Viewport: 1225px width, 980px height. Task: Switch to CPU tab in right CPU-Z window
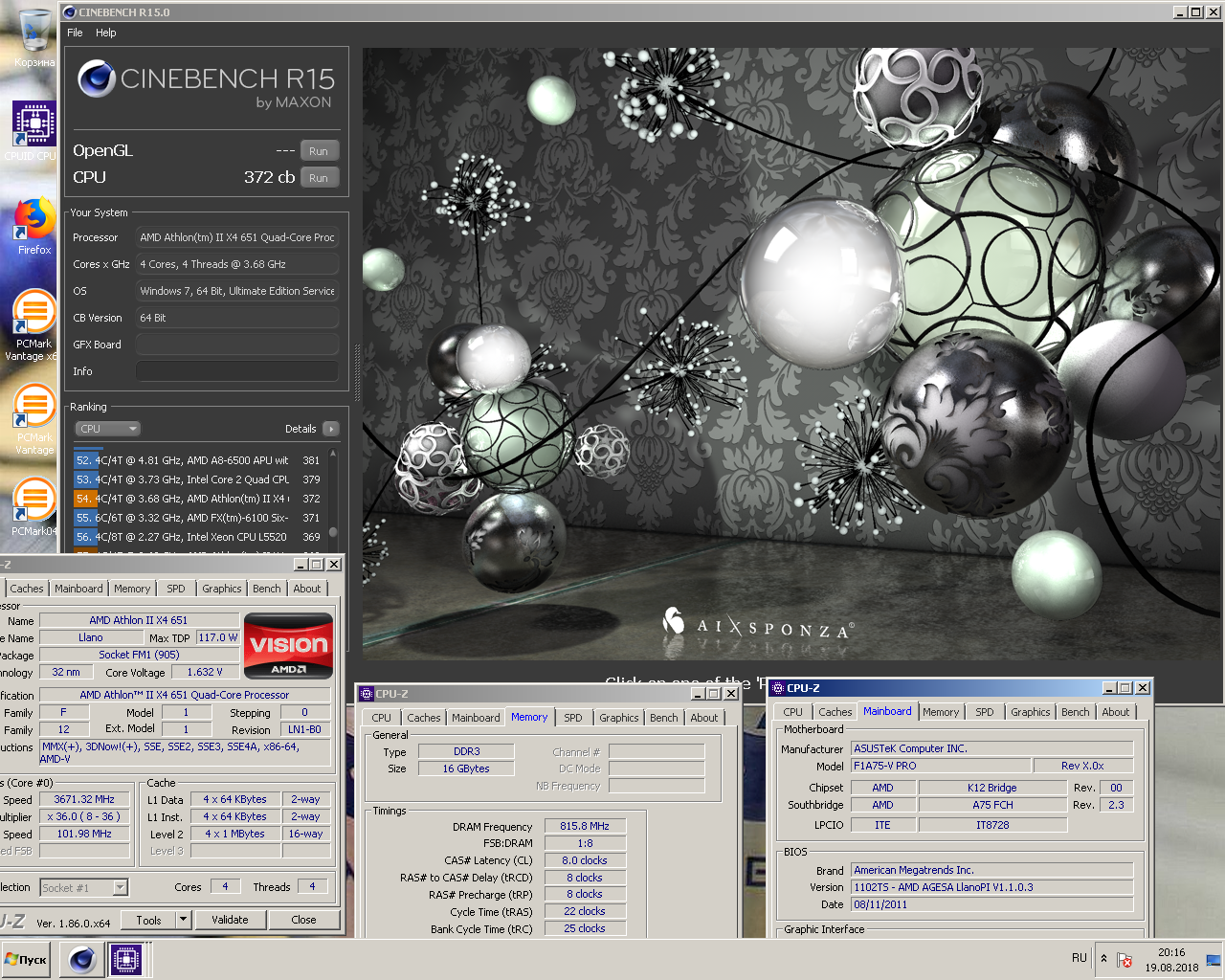793,712
